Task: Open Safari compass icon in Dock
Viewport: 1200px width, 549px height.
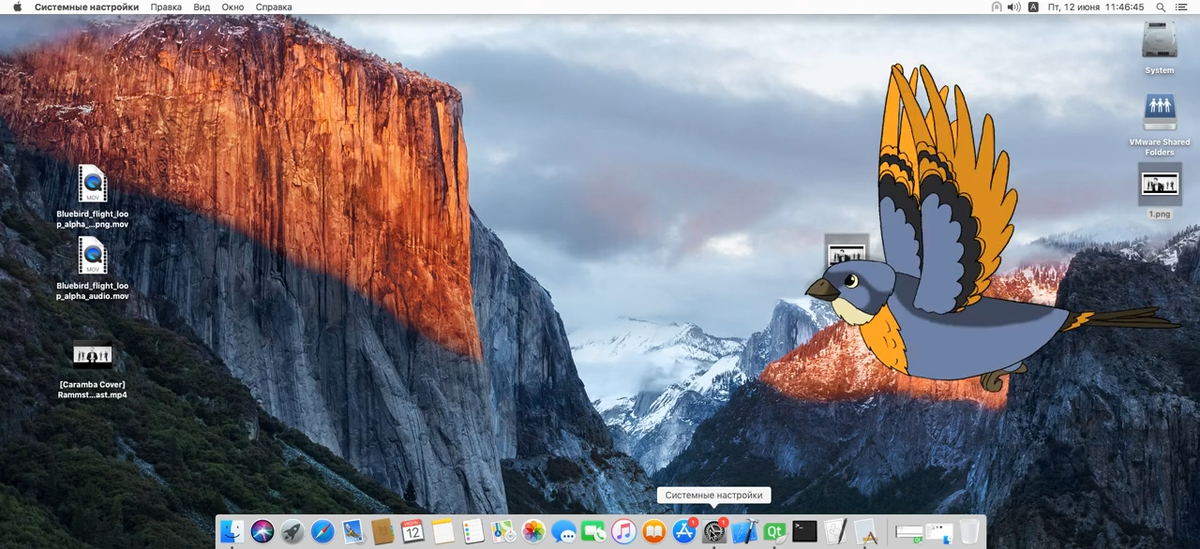Action: (322, 531)
